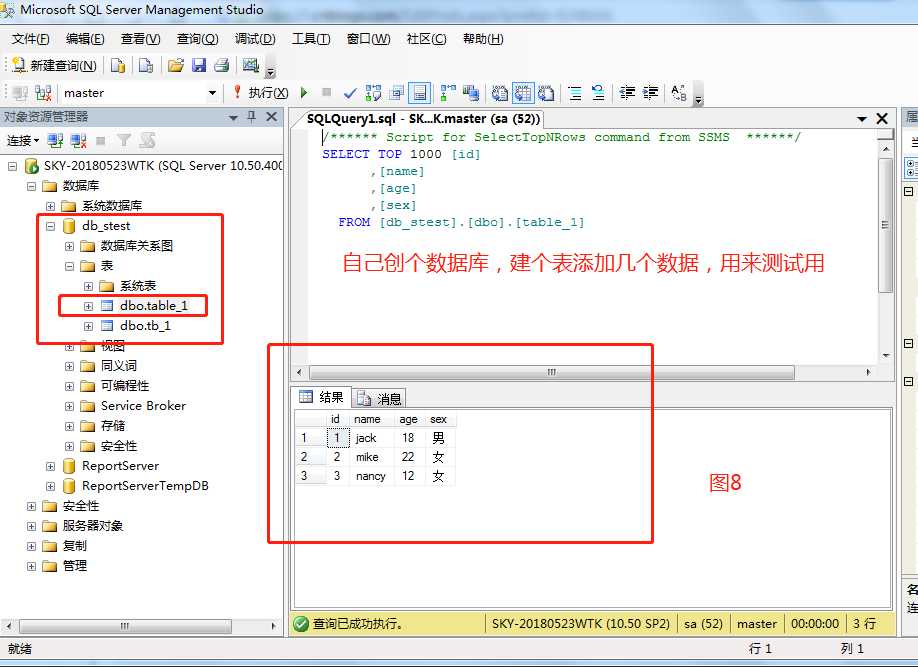Click the Save floppy disk icon
918x667 pixels.
pos(199,66)
